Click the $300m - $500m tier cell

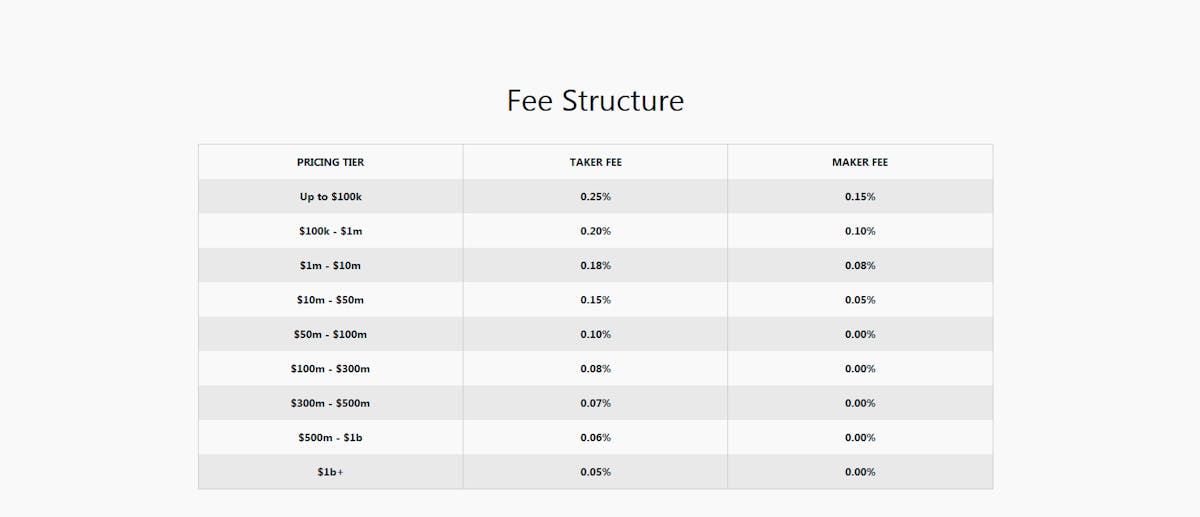coord(331,403)
